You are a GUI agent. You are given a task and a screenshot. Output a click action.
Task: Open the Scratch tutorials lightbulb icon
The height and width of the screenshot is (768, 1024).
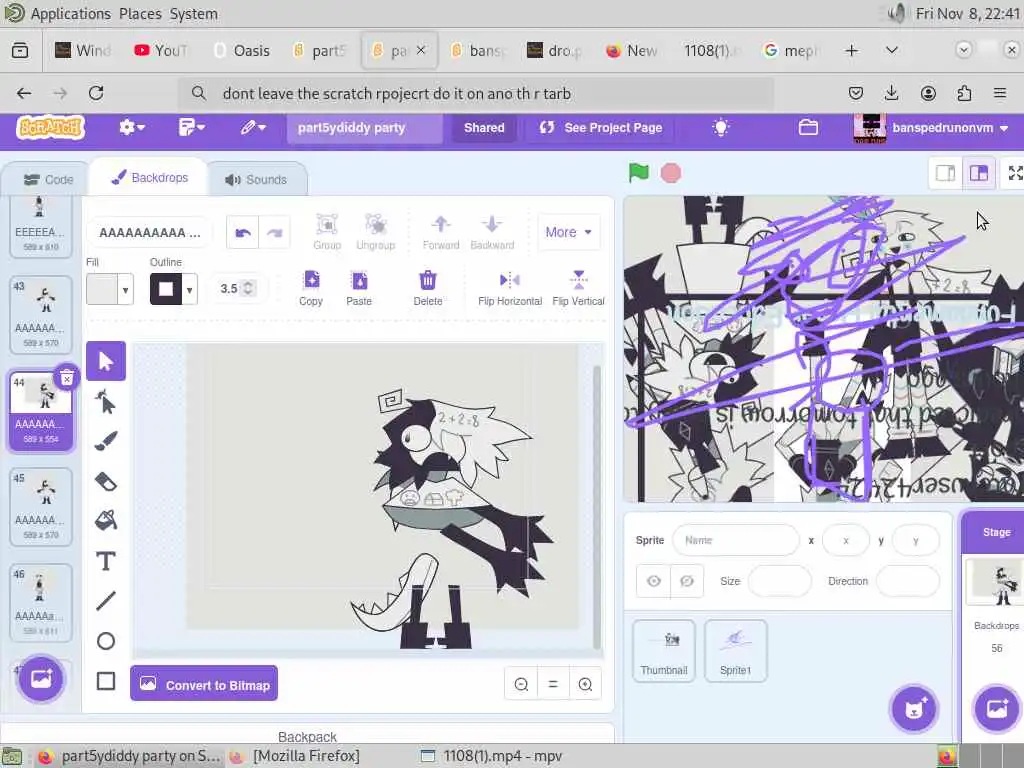[x=720, y=127]
